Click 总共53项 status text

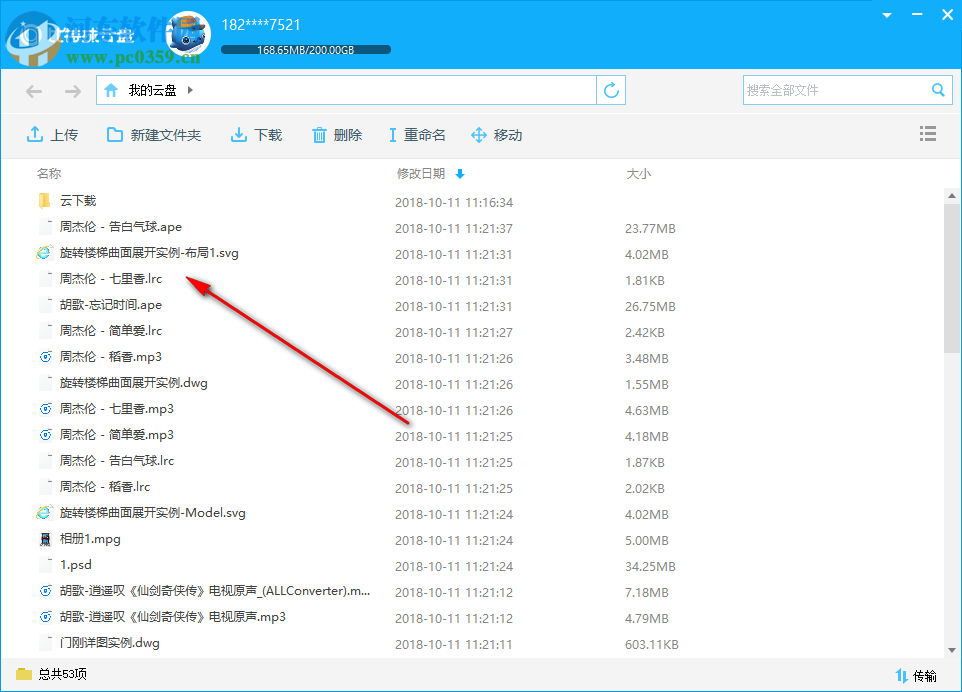point(63,674)
